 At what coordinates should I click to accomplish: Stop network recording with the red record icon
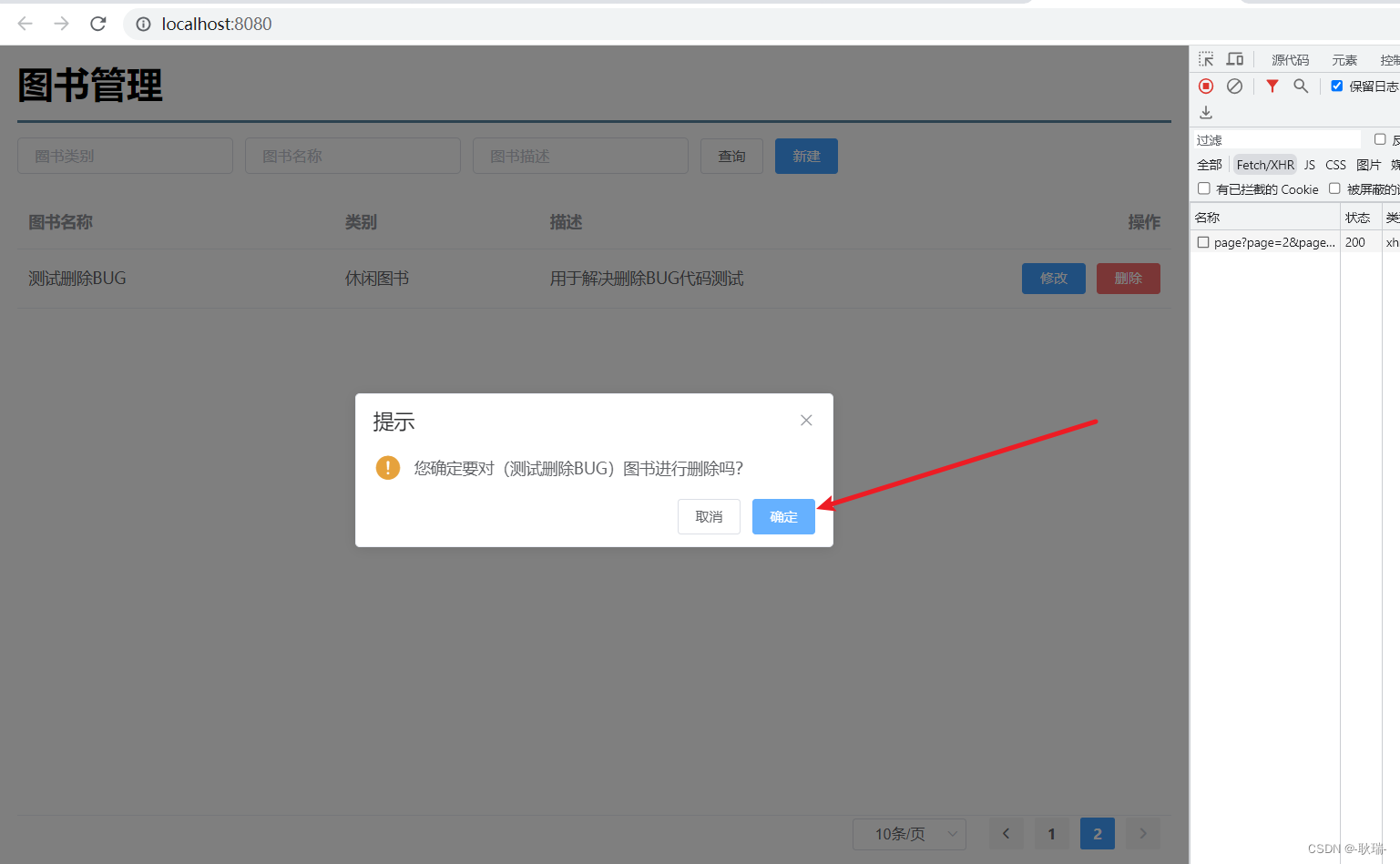pyautogui.click(x=1206, y=86)
